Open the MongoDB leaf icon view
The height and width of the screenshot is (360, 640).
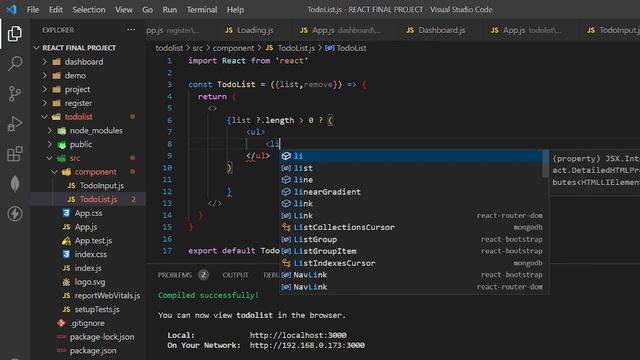(x=15, y=184)
